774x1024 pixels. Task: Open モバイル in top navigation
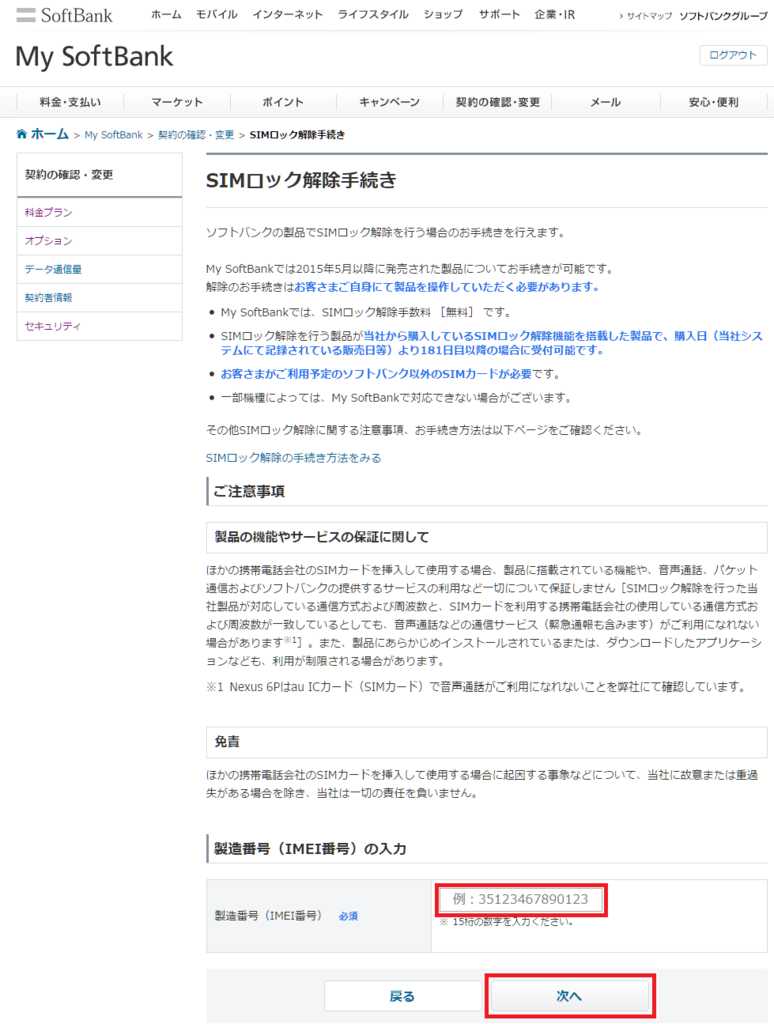(217, 14)
